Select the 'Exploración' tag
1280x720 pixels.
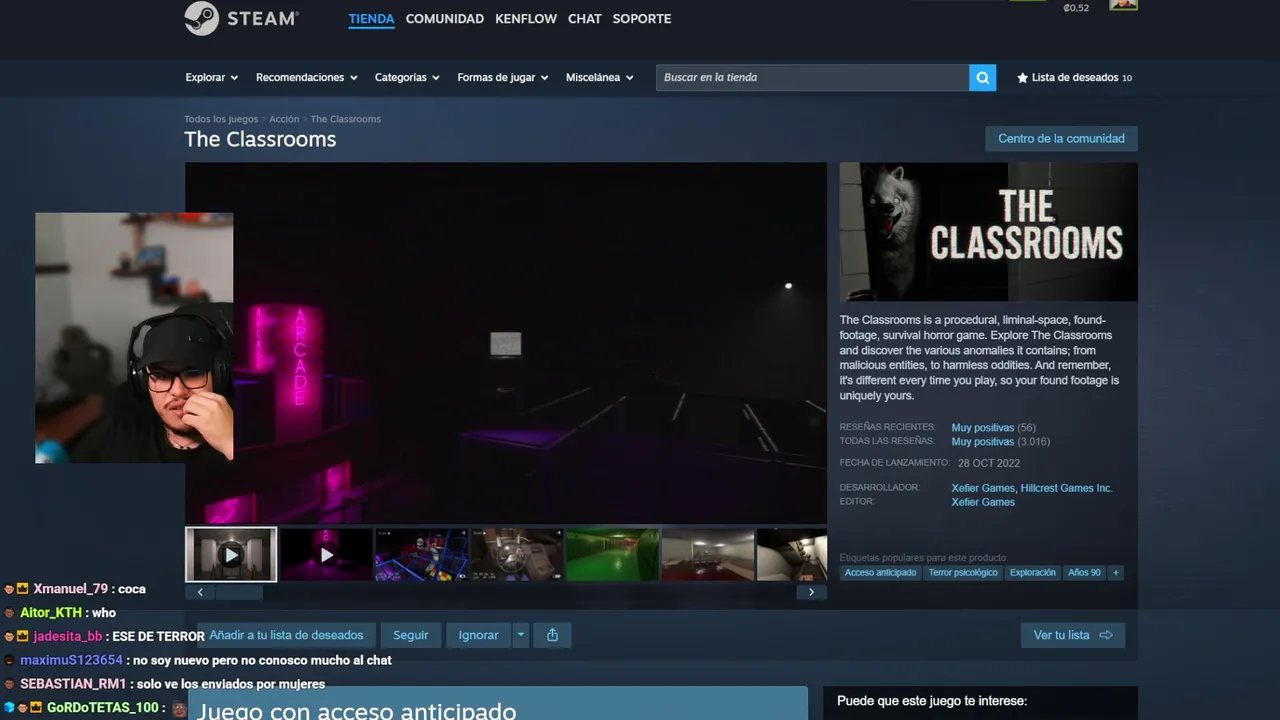1033,573
